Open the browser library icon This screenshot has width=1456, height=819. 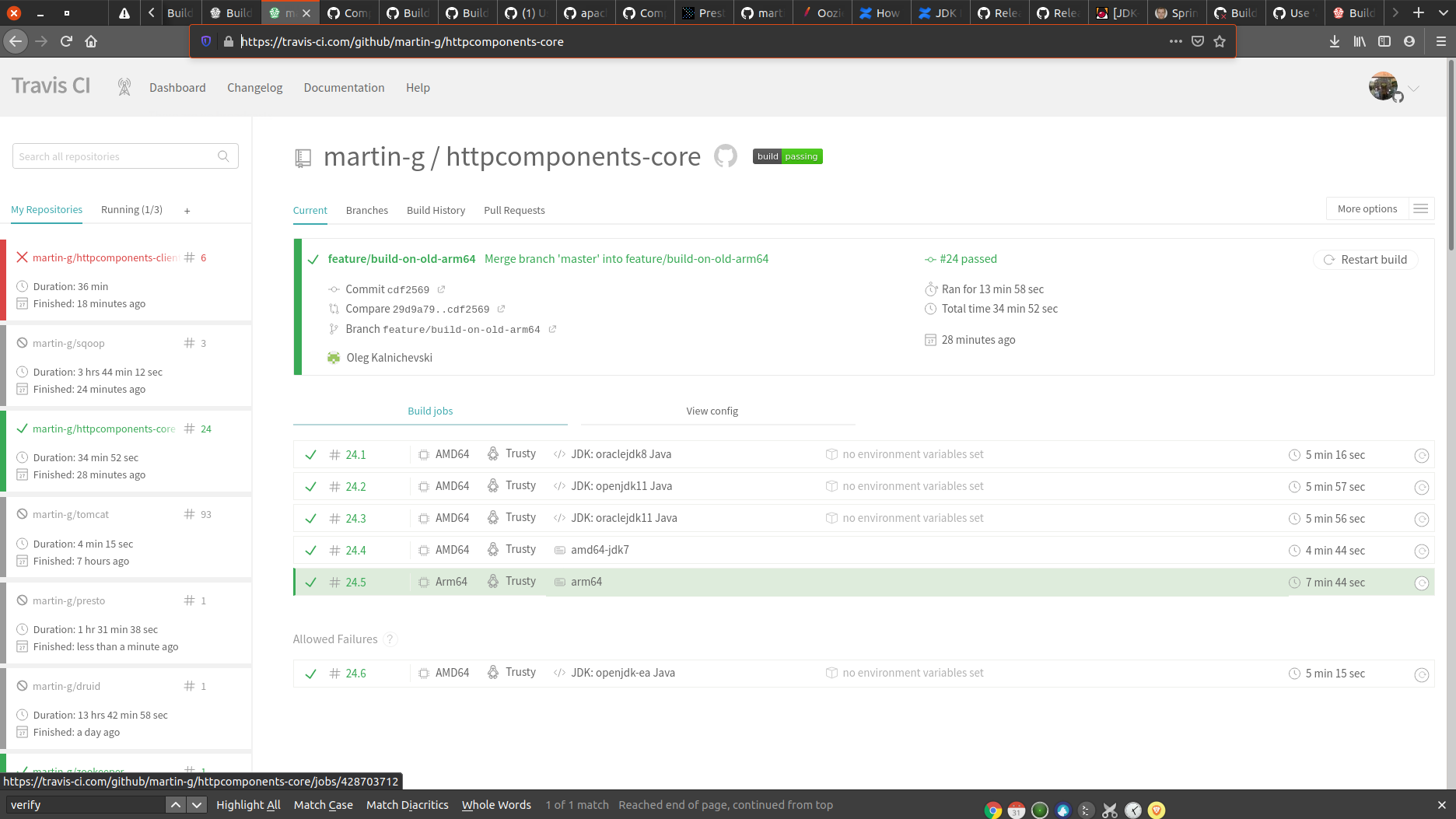point(1360,41)
